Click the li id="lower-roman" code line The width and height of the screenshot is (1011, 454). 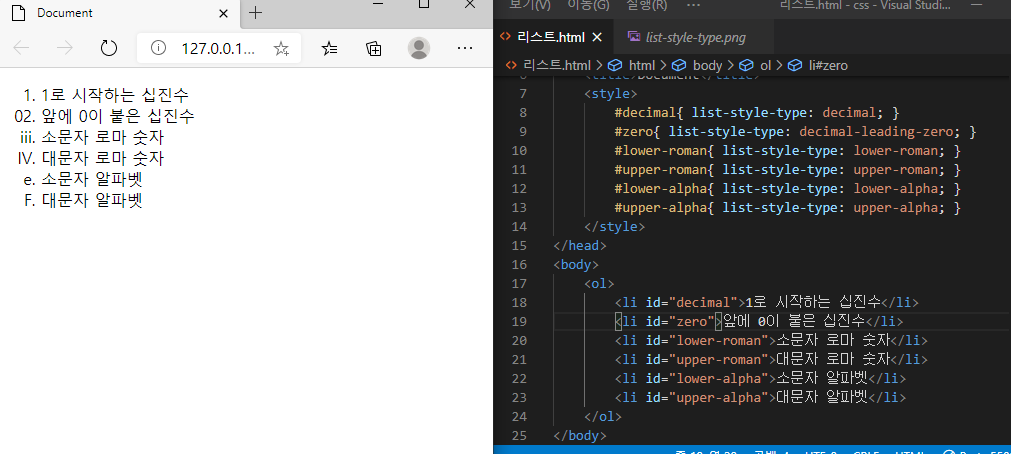[771, 340]
